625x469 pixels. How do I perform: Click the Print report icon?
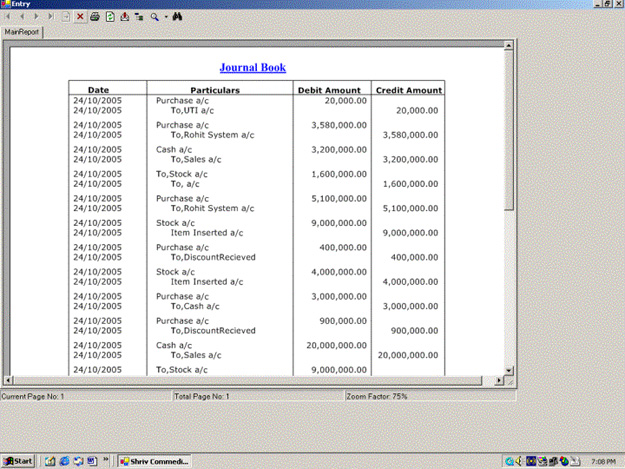coord(95,17)
